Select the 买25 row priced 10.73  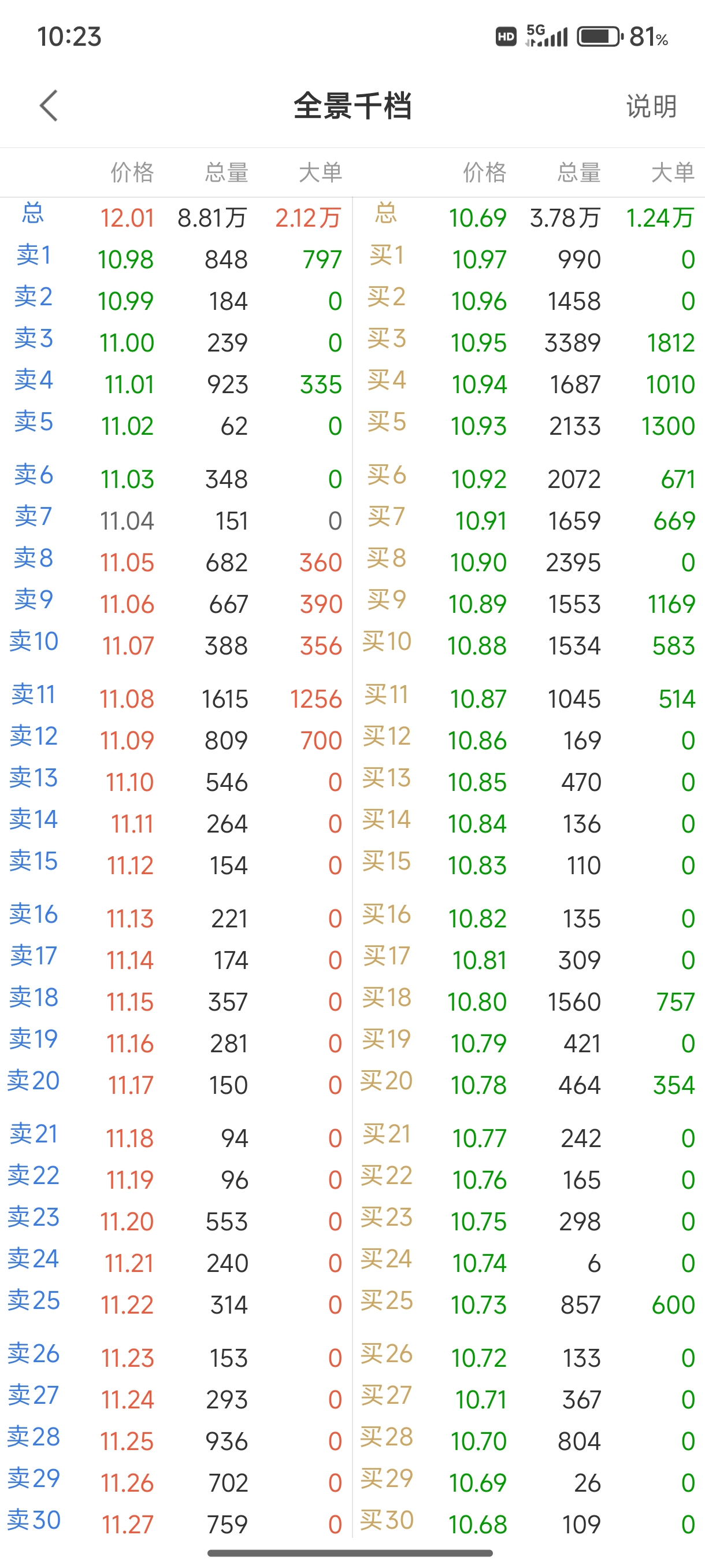coord(529,1304)
